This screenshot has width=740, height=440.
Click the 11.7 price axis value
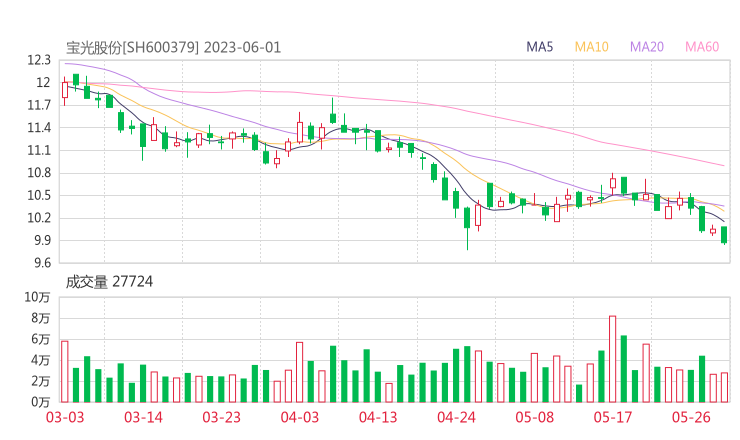(39, 105)
